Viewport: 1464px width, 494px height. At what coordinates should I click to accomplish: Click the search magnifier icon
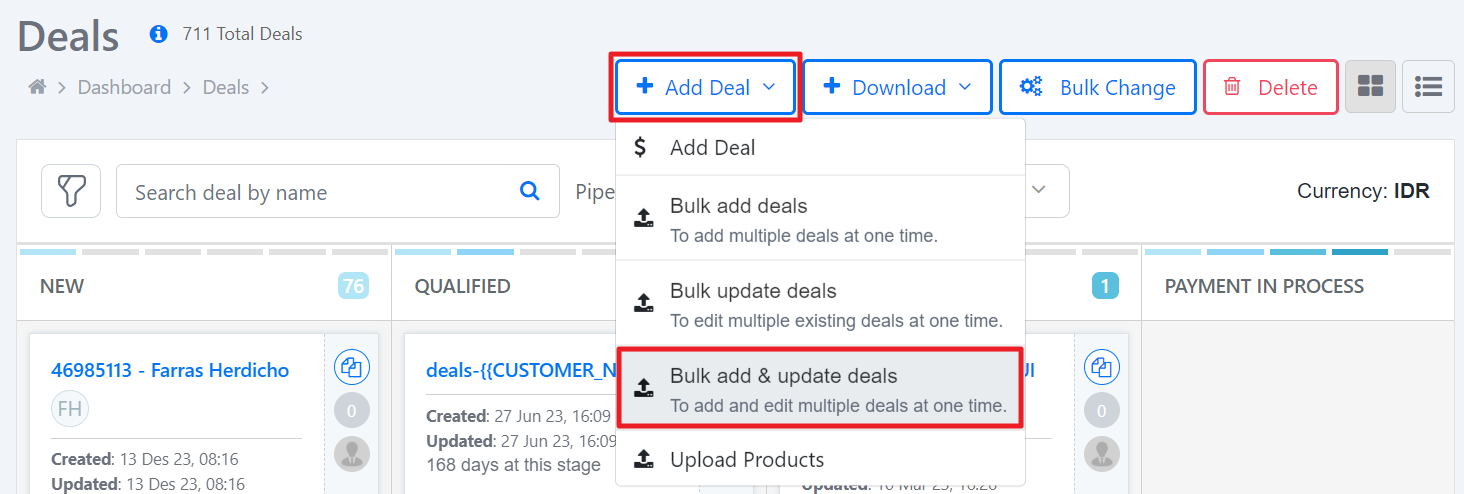pyautogui.click(x=531, y=191)
